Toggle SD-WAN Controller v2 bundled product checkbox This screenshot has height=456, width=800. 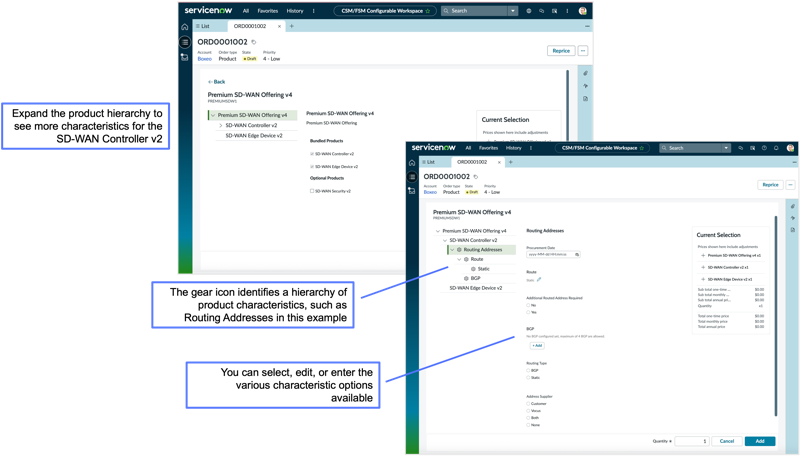click(x=312, y=154)
